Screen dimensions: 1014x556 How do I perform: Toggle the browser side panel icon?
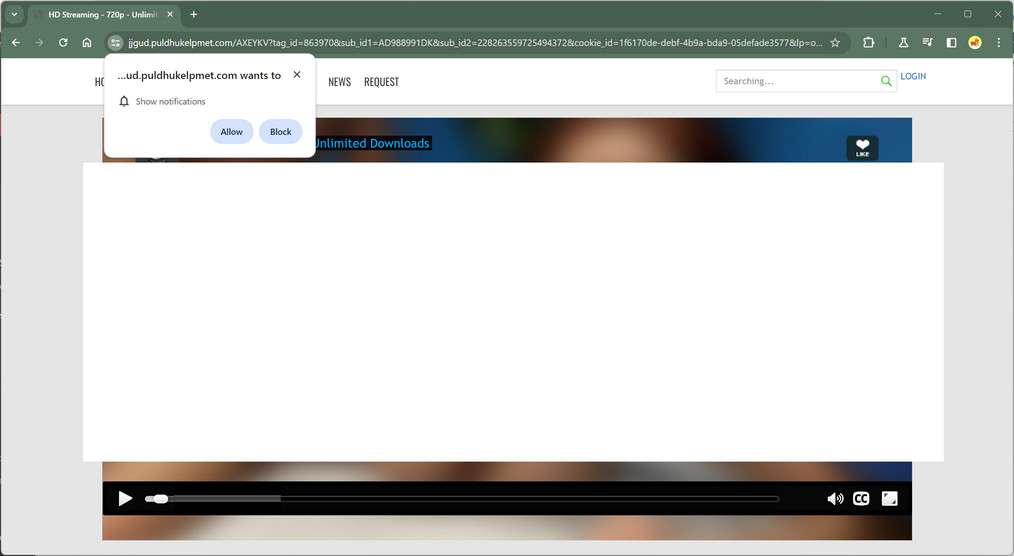(951, 43)
